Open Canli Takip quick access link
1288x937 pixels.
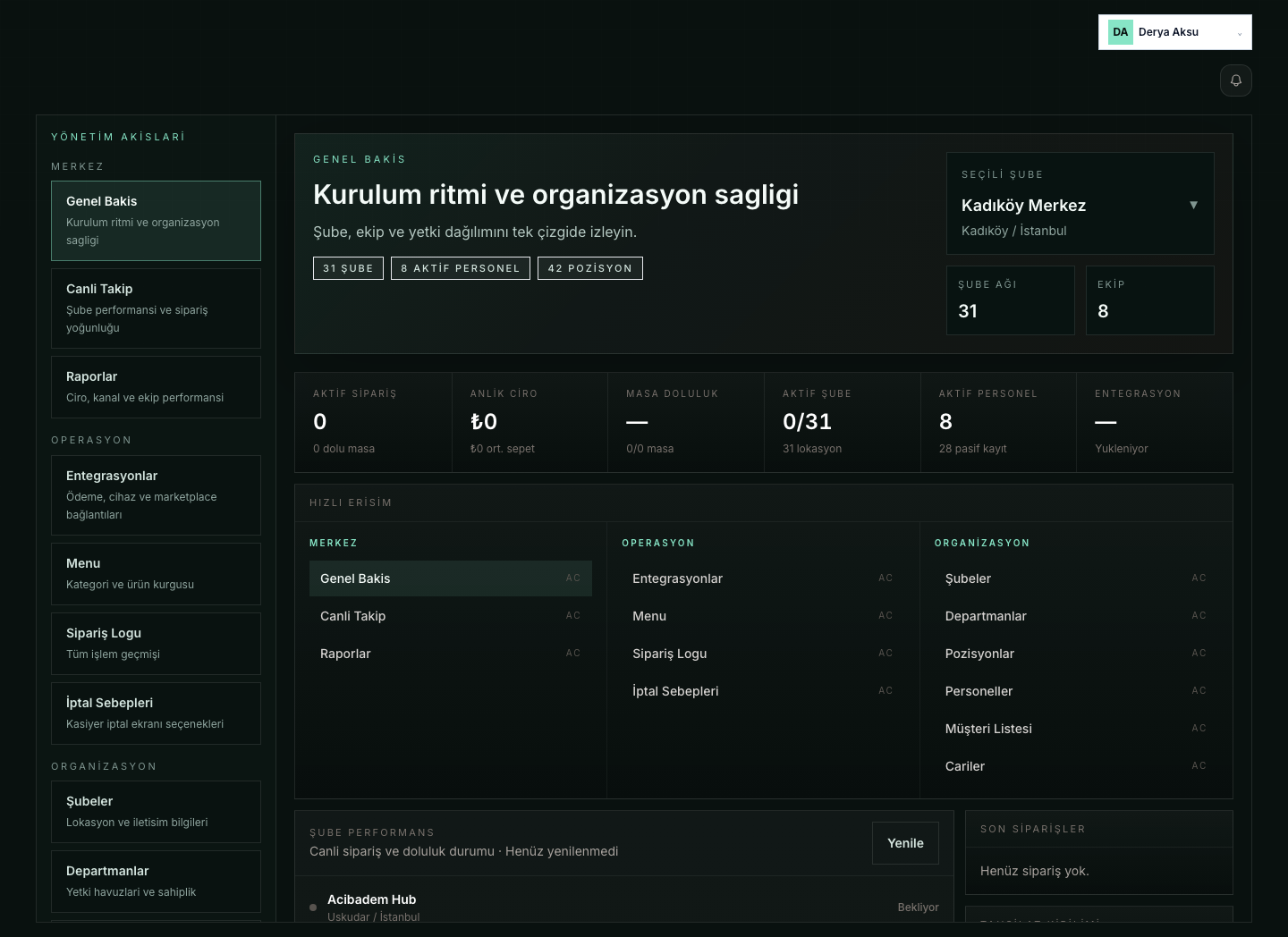click(451, 616)
